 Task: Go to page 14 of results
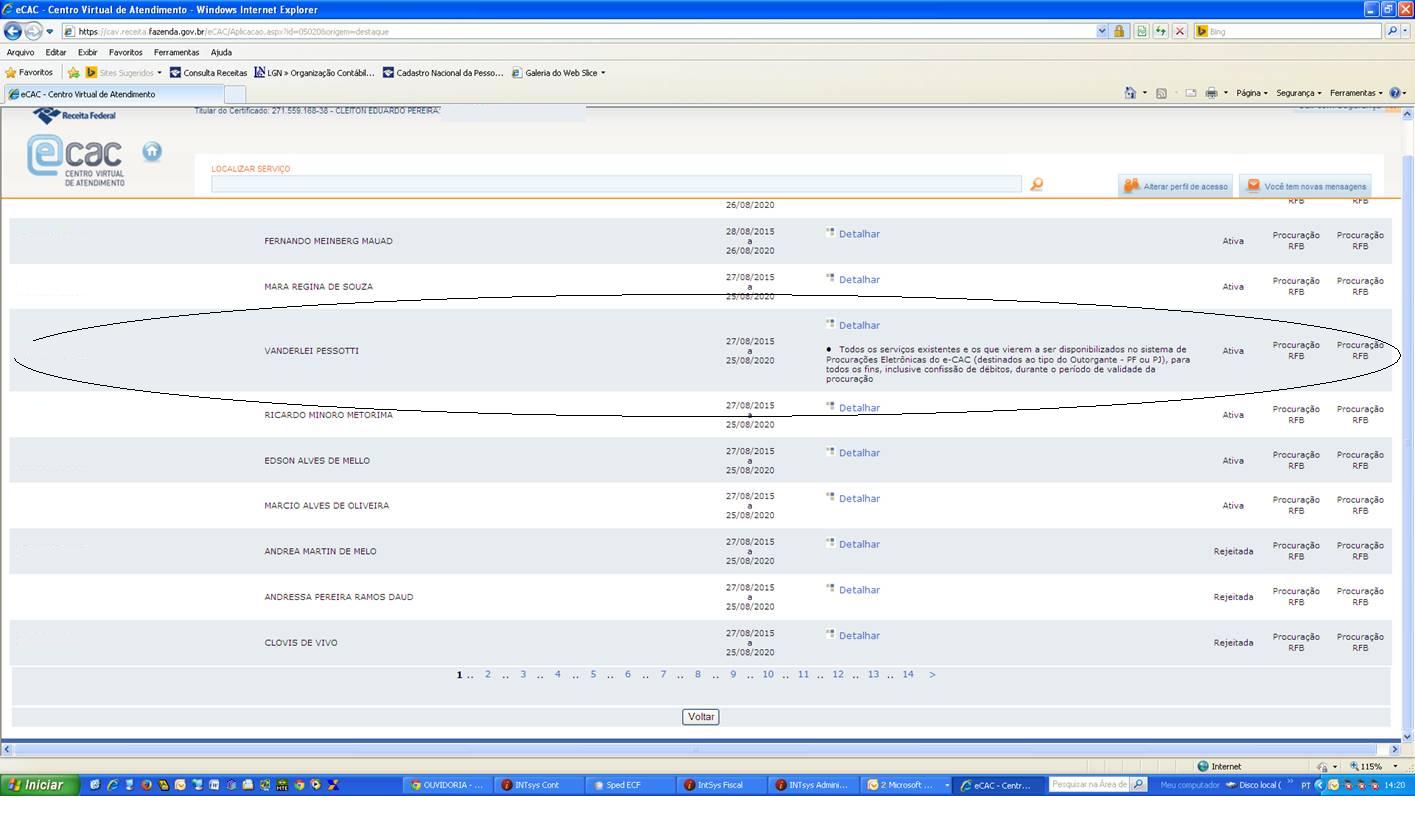pyautogui.click(x=908, y=675)
